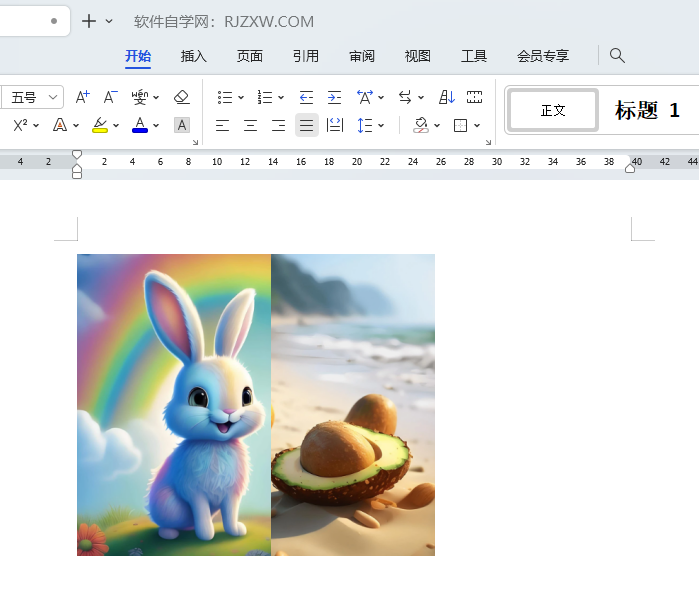Apply the 正文 style
Screen dimensions: 699x598
[553, 110]
